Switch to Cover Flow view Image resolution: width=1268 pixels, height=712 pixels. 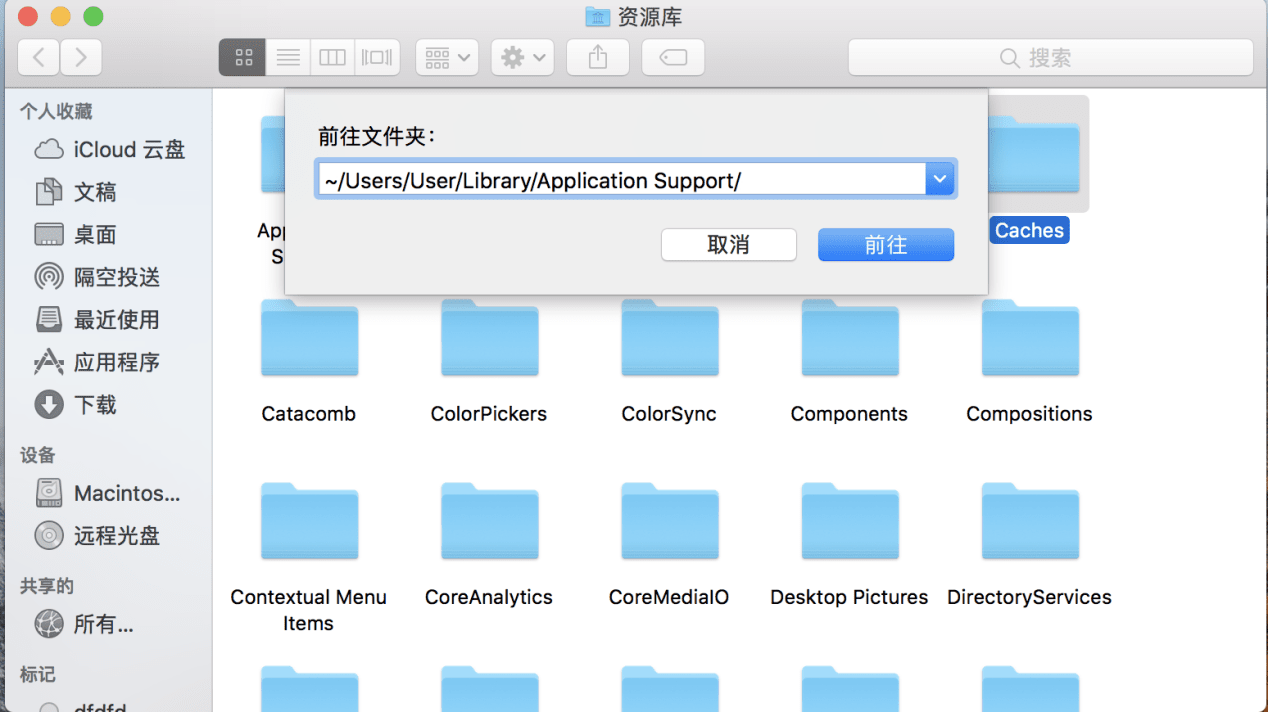pyautogui.click(x=377, y=58)
